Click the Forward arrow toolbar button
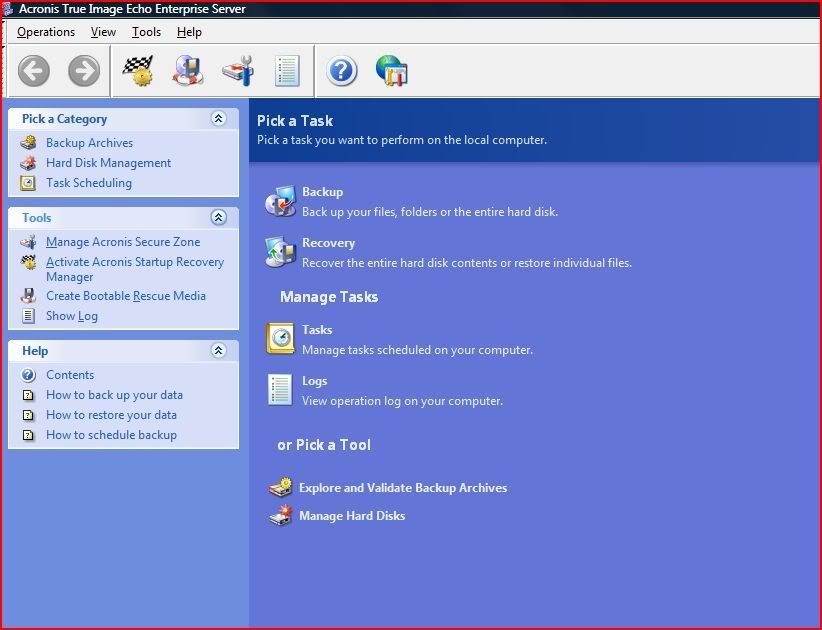 click(x=84, y=71)
